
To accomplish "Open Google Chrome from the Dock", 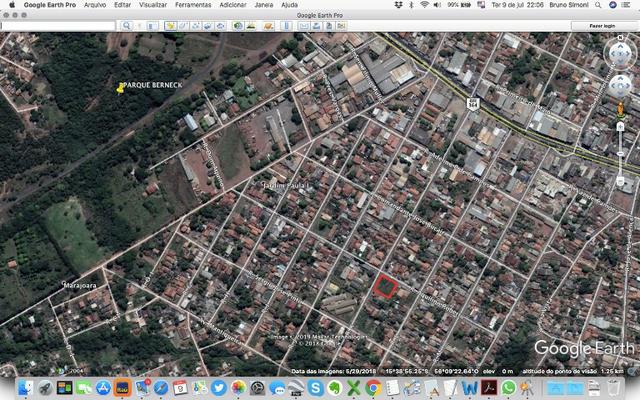I will pyautogui.click(x=373, y=388).
